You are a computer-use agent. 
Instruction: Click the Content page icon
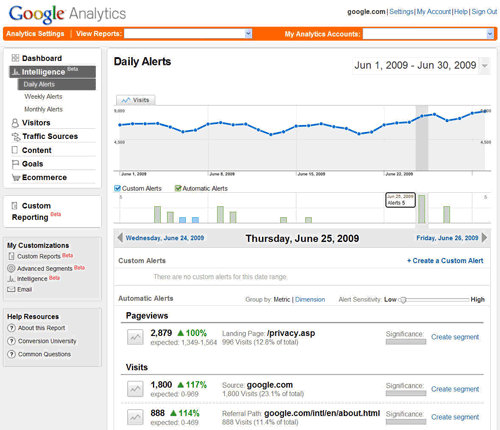click(x=15, y=150)
